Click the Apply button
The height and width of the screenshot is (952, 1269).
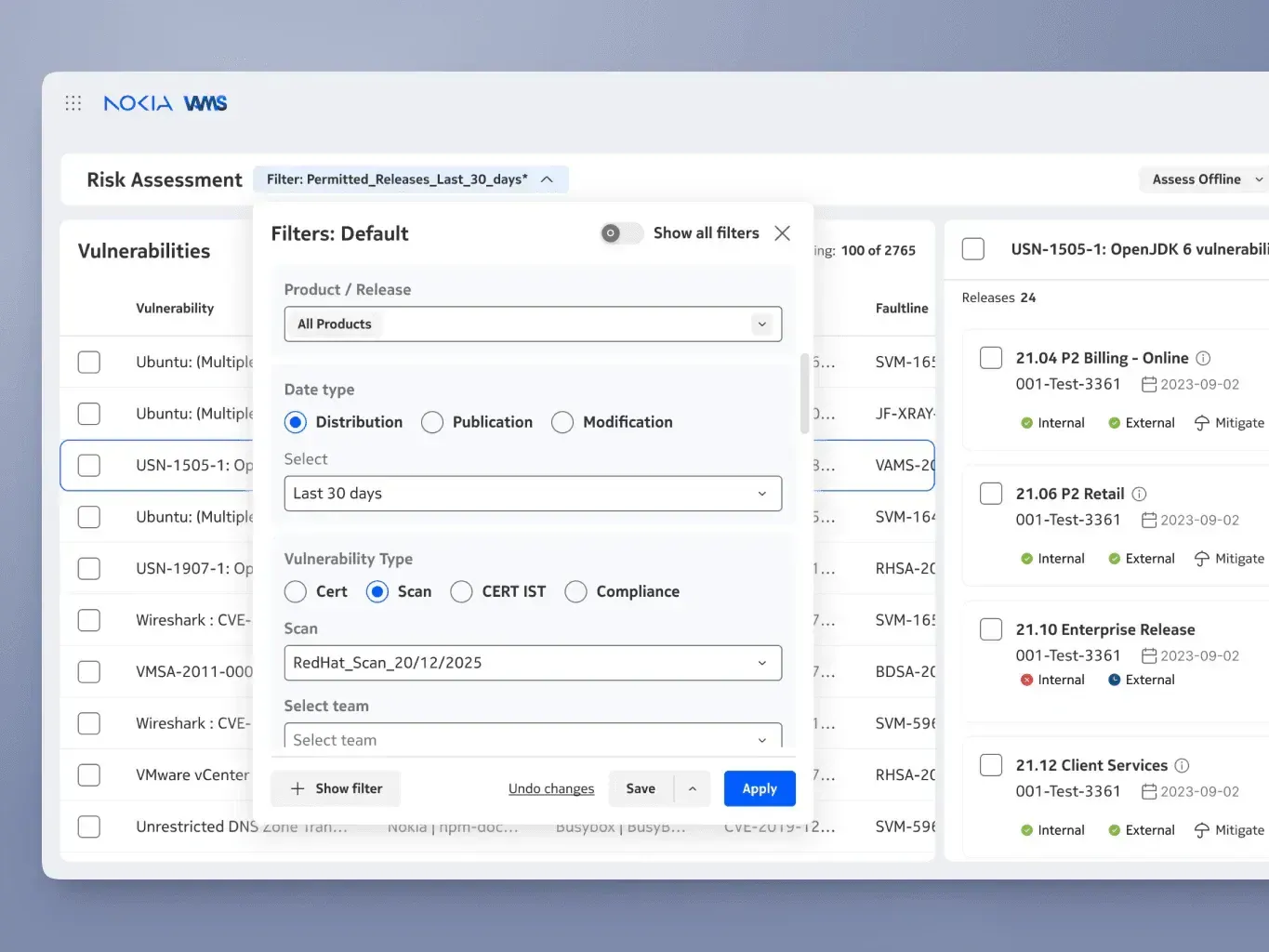760,788
